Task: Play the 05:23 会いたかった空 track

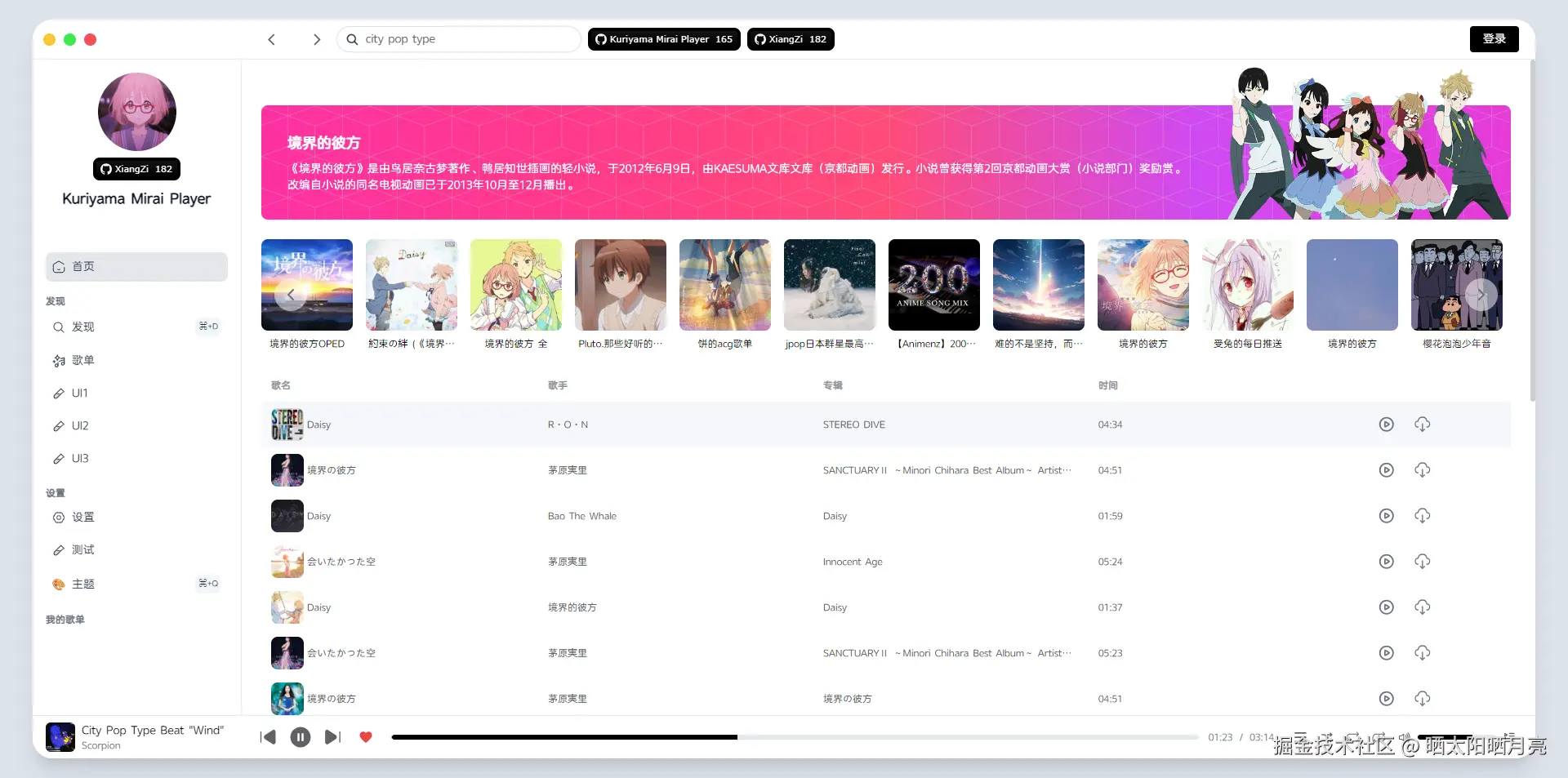Action: point(1386,653)
